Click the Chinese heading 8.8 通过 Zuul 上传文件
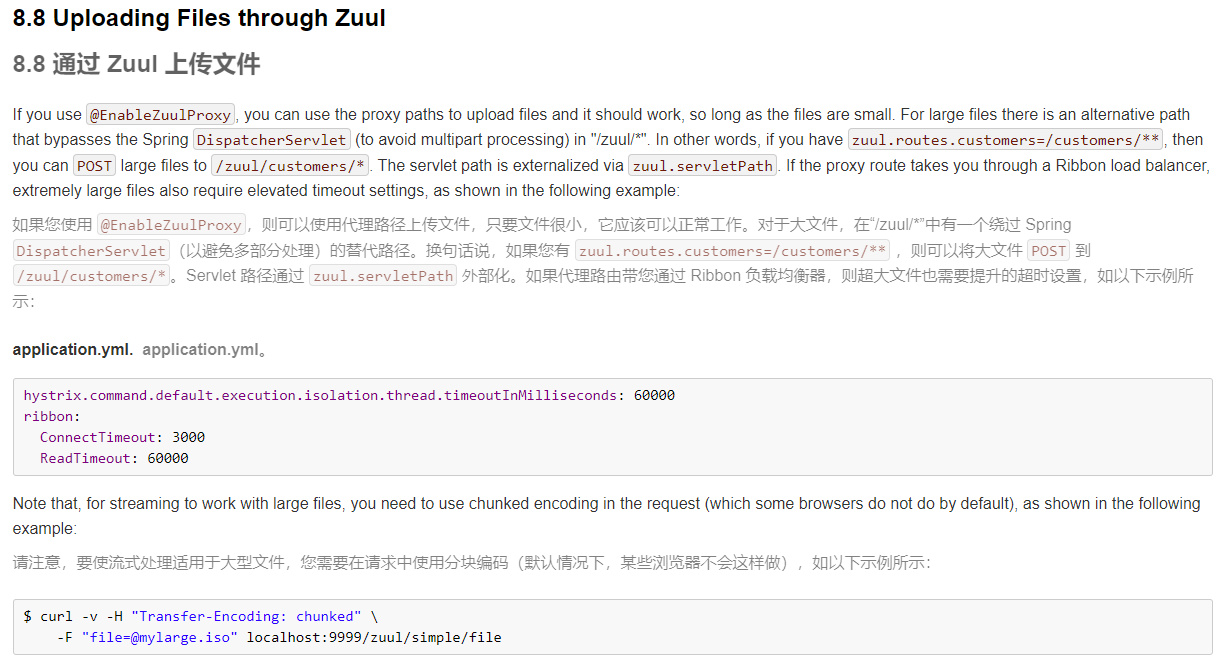The height and width of the screenshot is (665, 1220). [x=136, y=65]
